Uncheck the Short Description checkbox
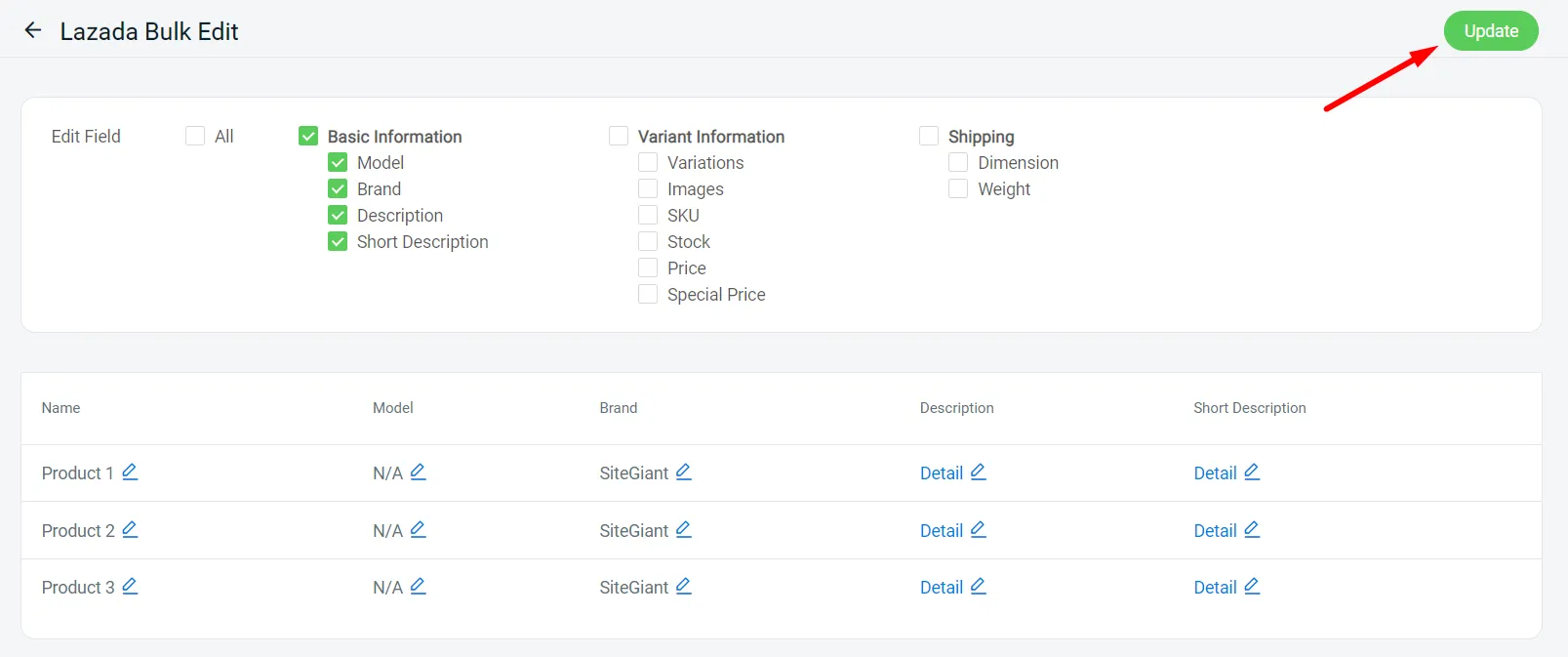 pos(338,241)
